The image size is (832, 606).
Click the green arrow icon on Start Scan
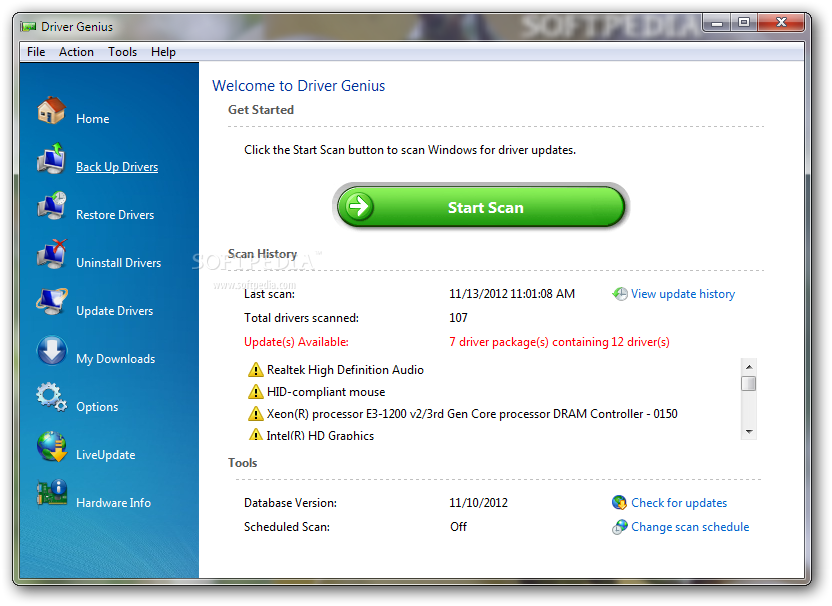(x=359, y=206)
